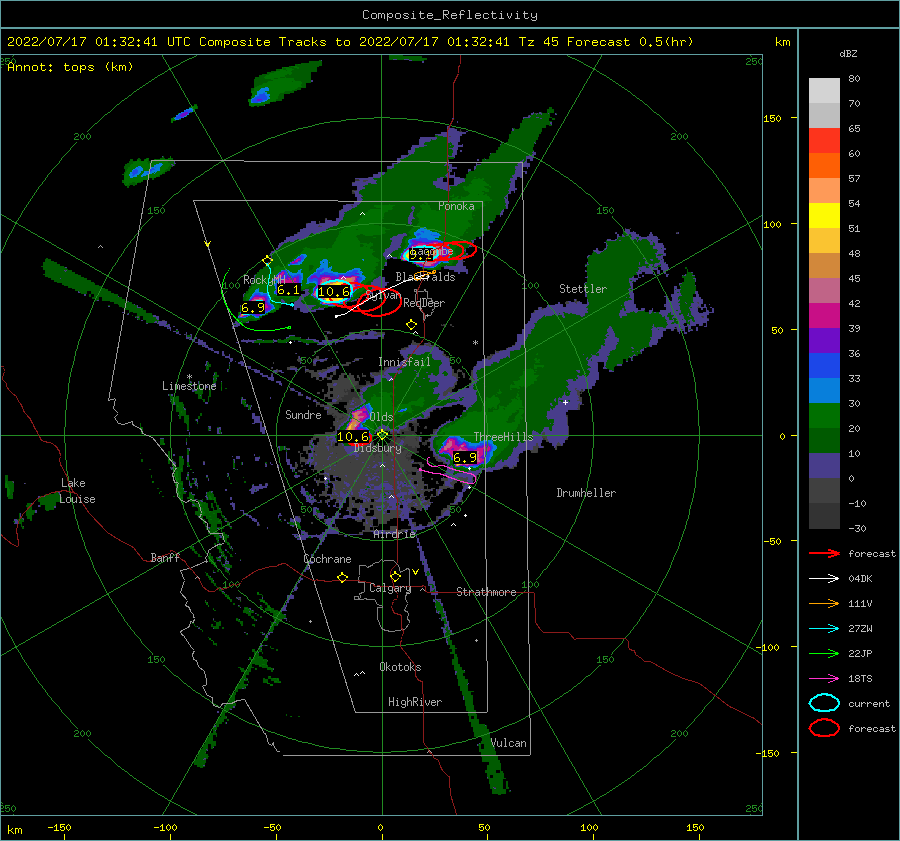Click the Vulcan label
Image resolution: width=900 pixels, height=841 pixels.
coord(508,743)
